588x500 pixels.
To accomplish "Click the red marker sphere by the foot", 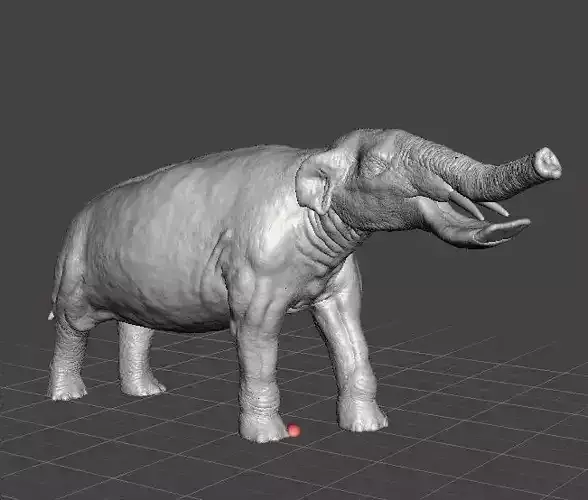I will click(294, 430).
